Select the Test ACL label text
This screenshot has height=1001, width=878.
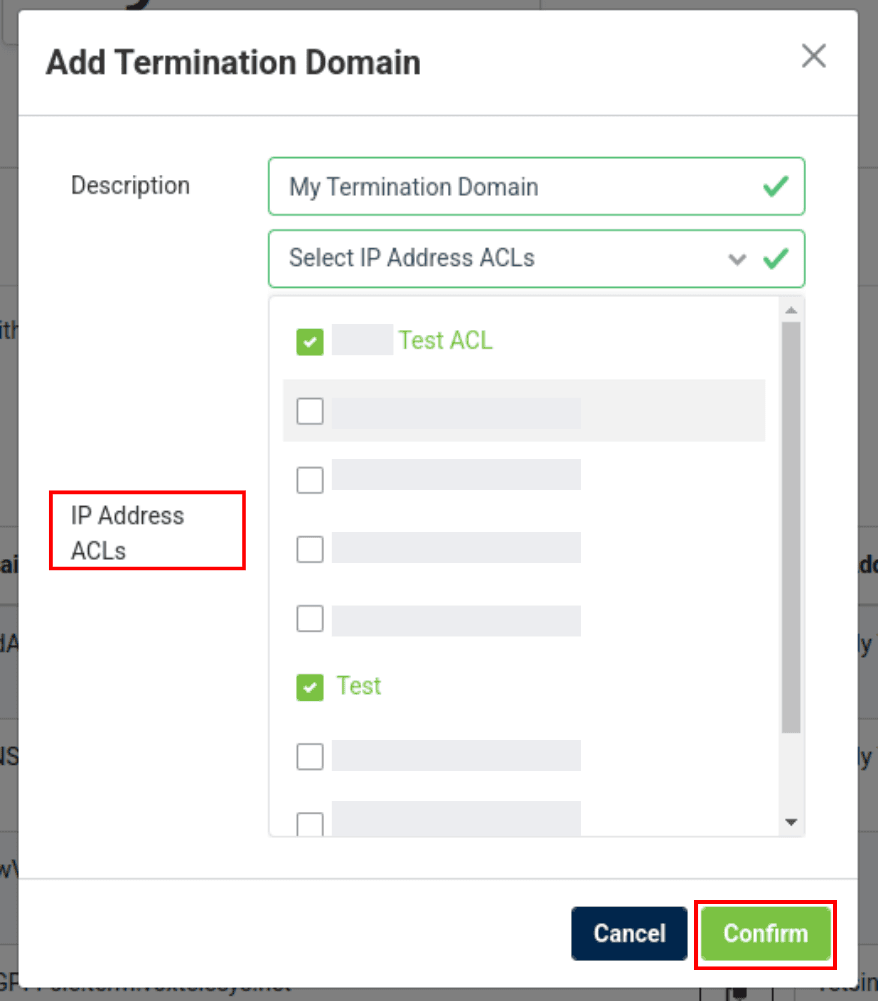(x=445, y=341)
